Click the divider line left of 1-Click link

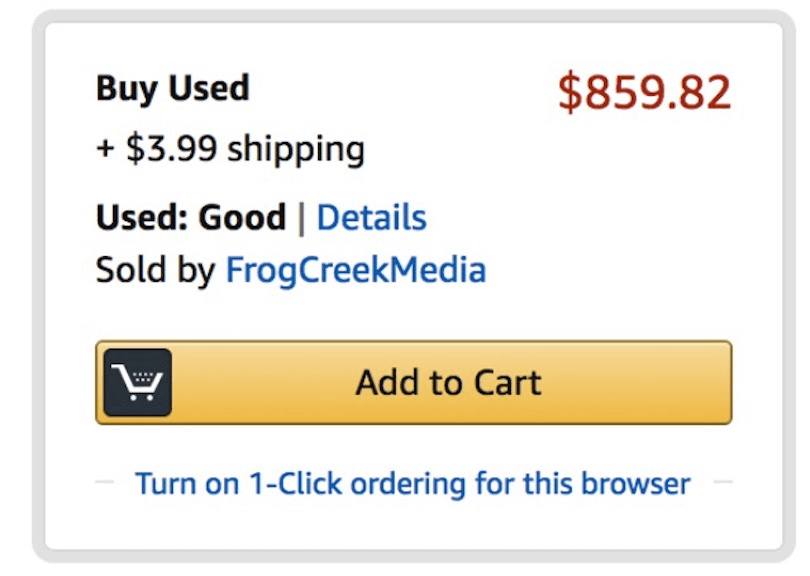coord(106,483)
